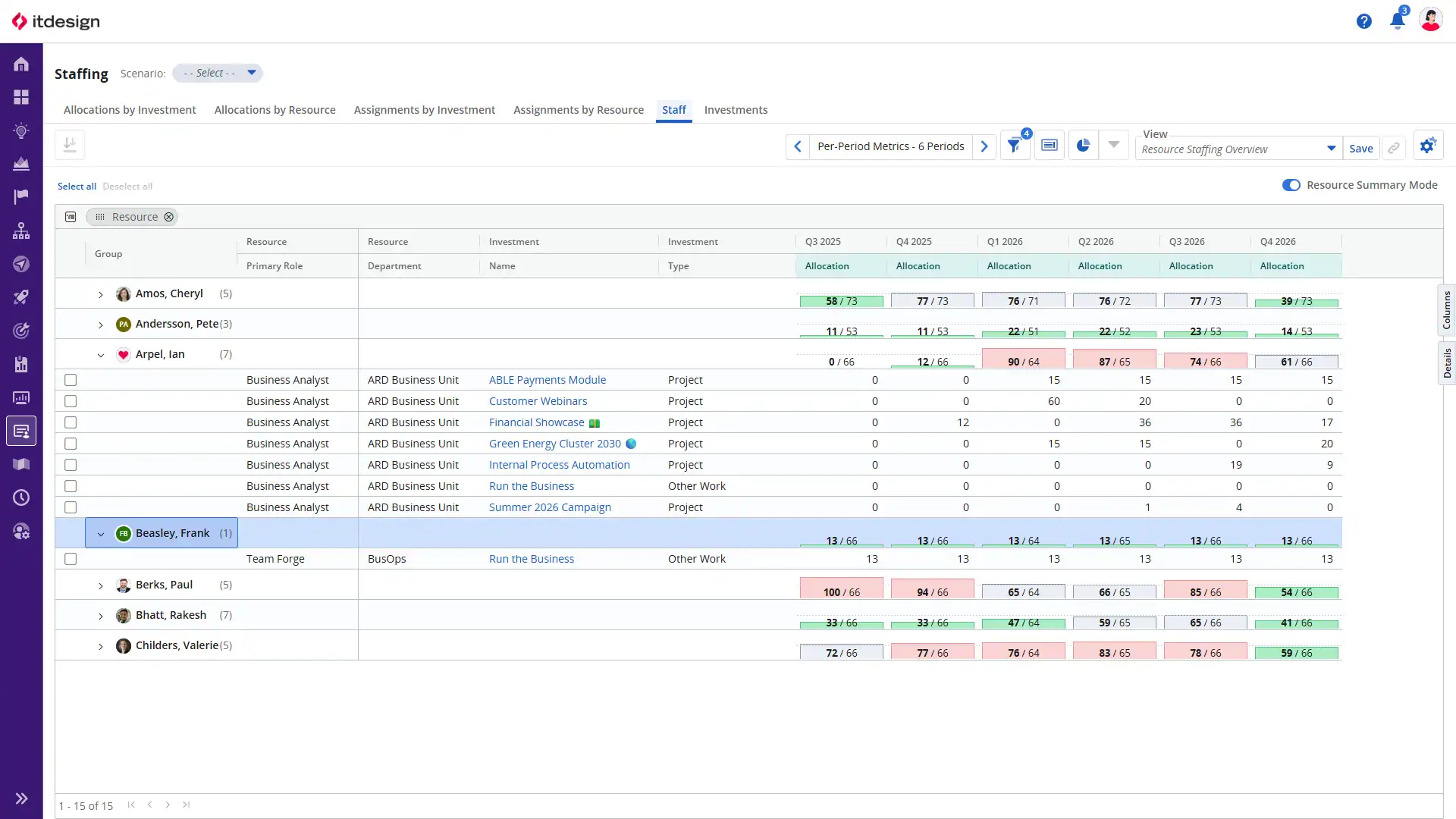1456x819 pixels.
Task: Open the filter funnel icon
Action: pos(1014,146)
